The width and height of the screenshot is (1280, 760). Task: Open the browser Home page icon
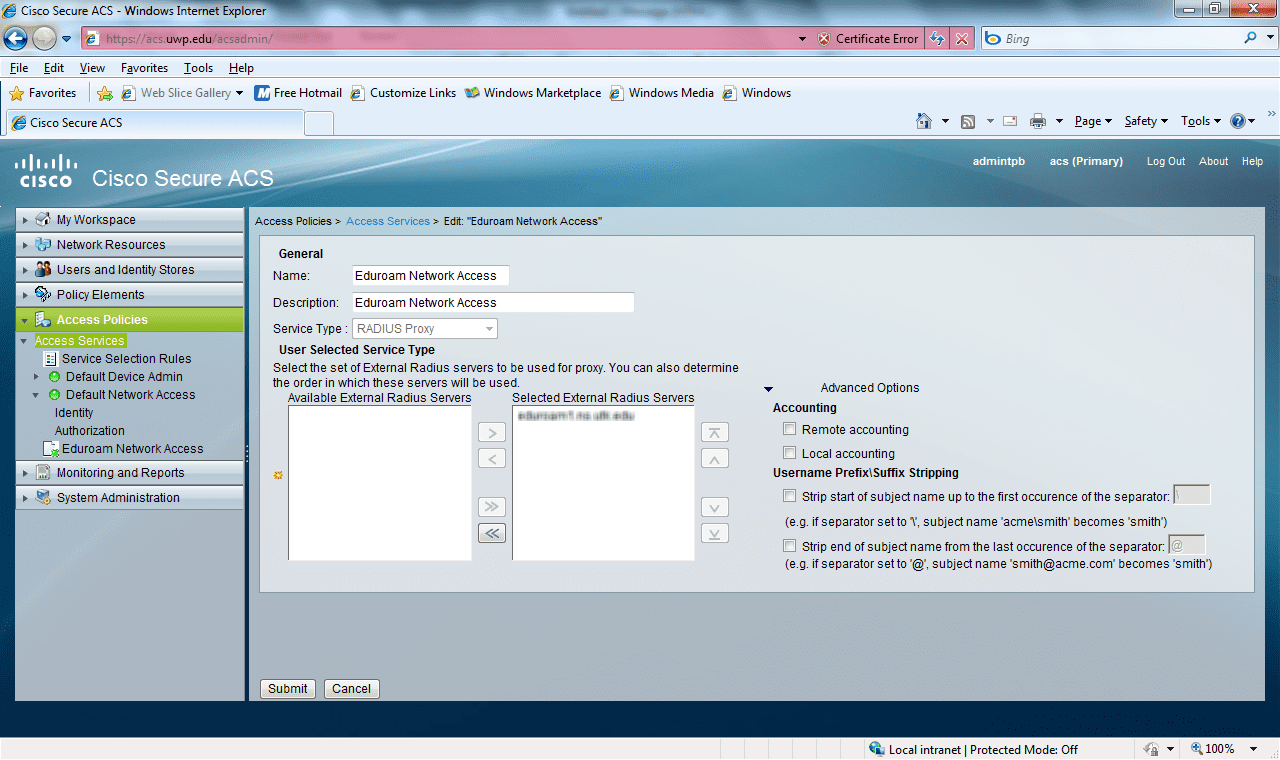[x=924, y=121]
